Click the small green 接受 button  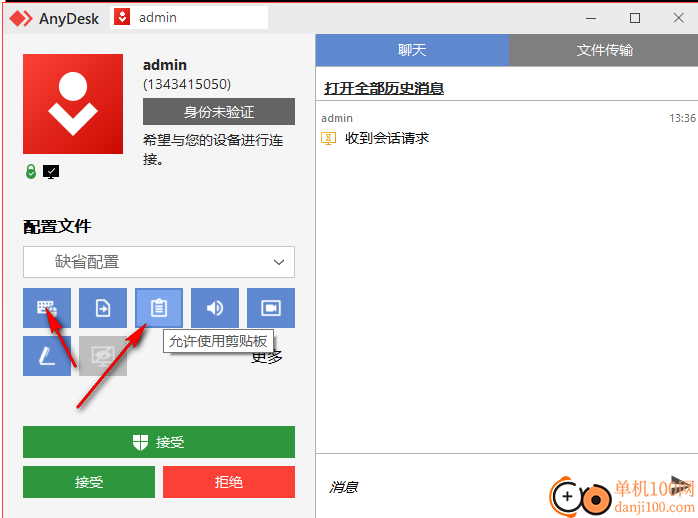(89, 482)
